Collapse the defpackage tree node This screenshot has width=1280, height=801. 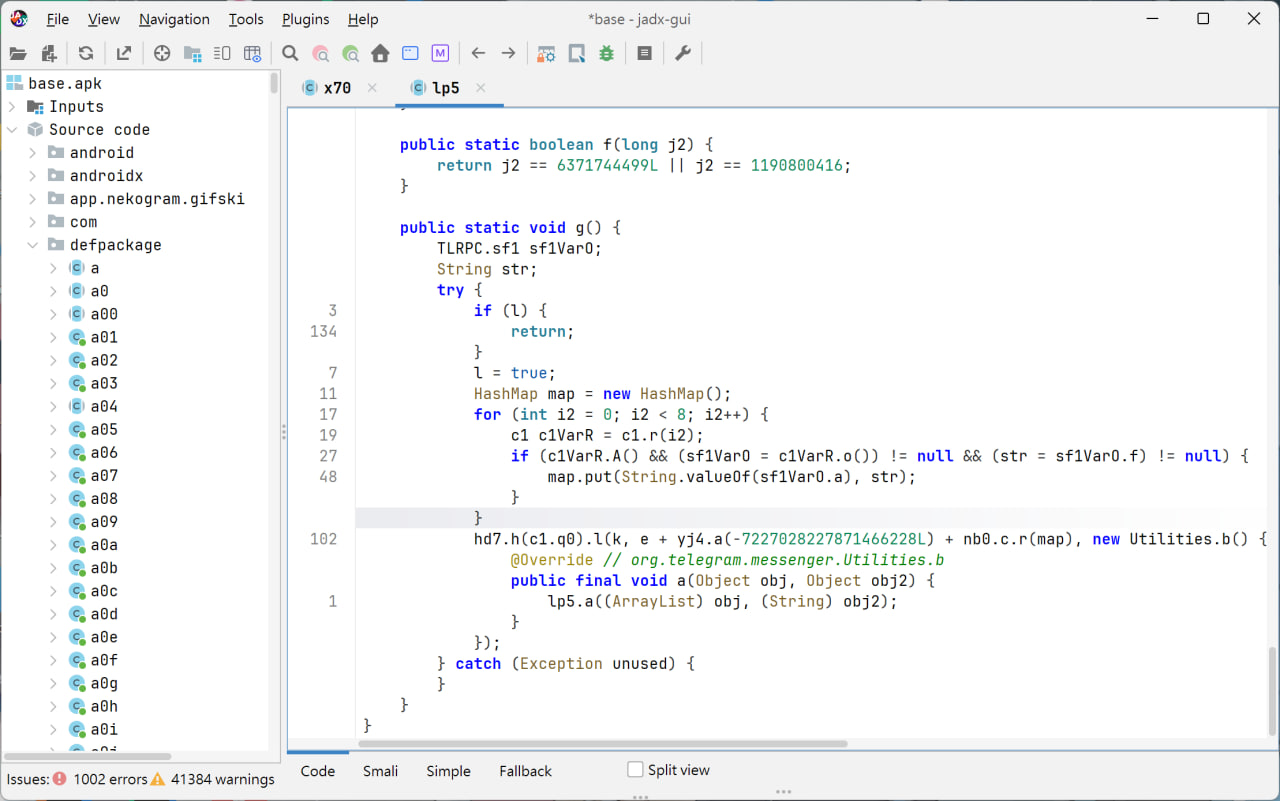pos(33,245)
